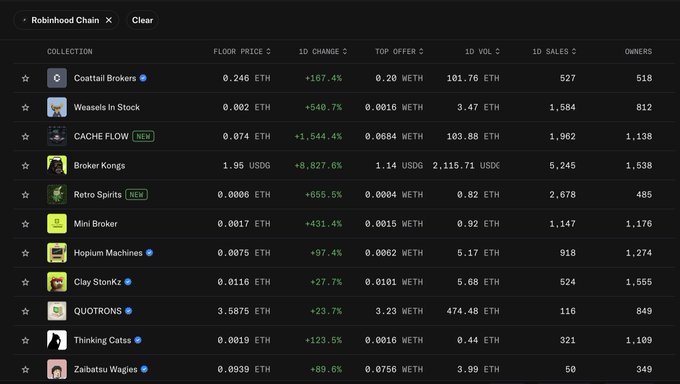Favorite Coattail Brokers with the star
The image size is (680, 384).
tap(26, 79)
